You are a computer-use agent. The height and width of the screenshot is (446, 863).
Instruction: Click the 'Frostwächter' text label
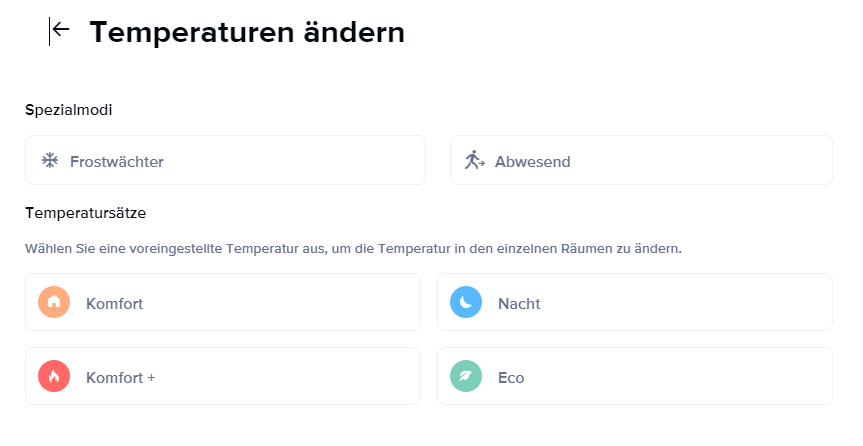(x=117, y=162)
